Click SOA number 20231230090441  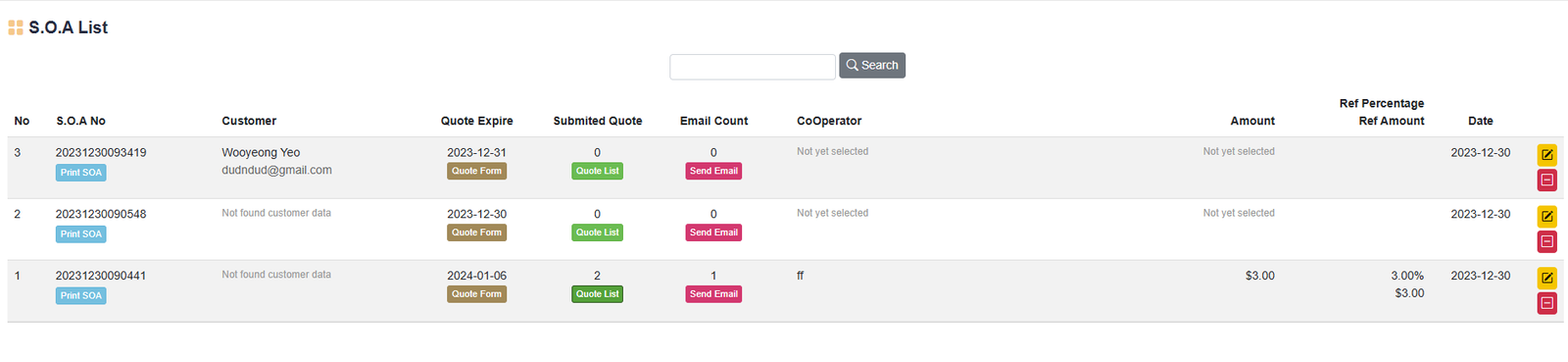click(101, 276)
